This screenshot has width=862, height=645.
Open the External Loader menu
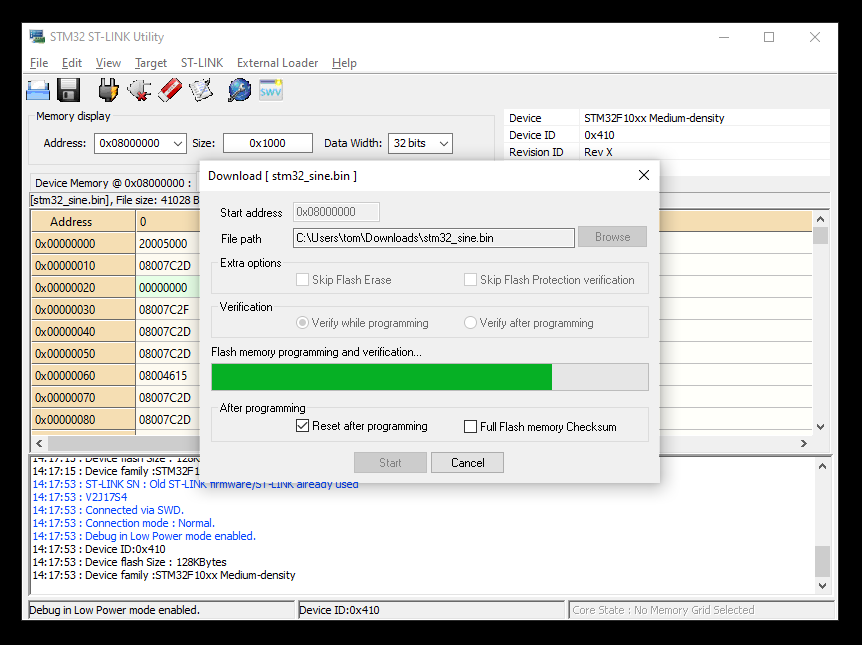coord(277,63)
